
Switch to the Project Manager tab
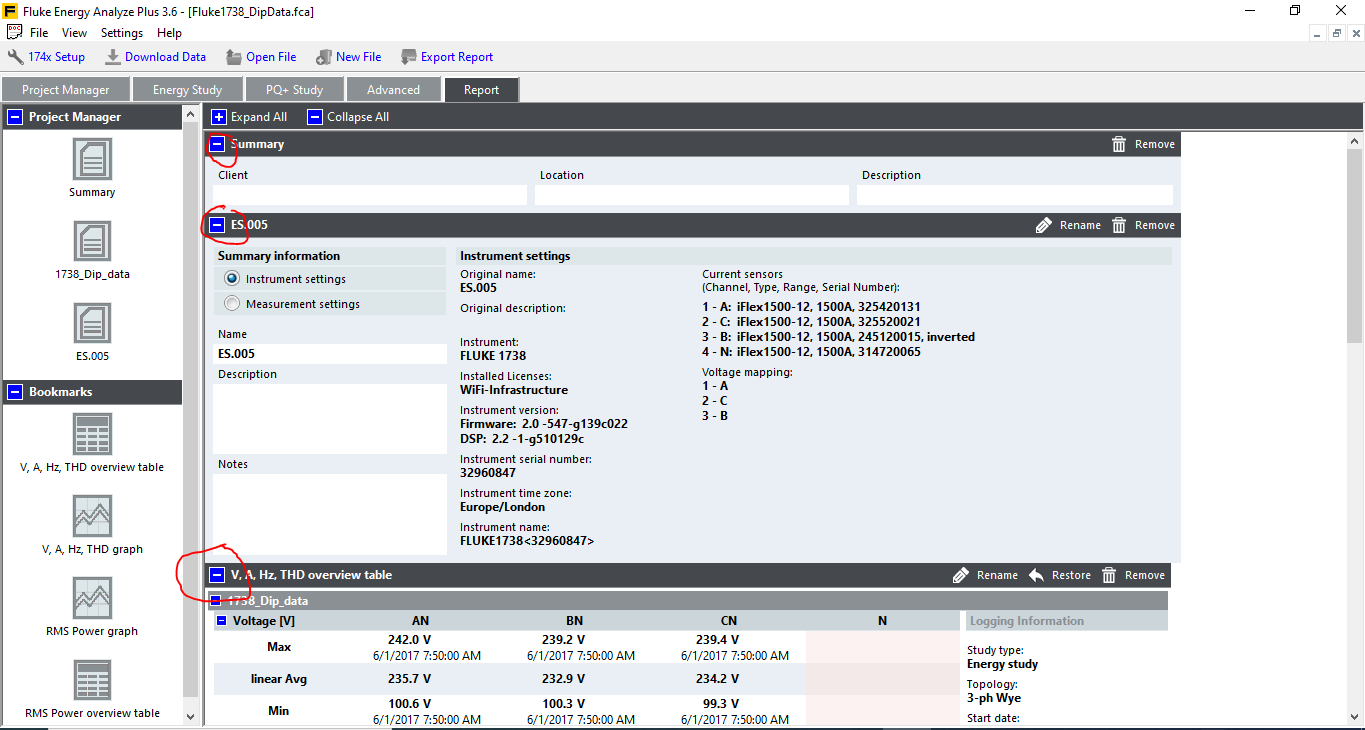66,90
